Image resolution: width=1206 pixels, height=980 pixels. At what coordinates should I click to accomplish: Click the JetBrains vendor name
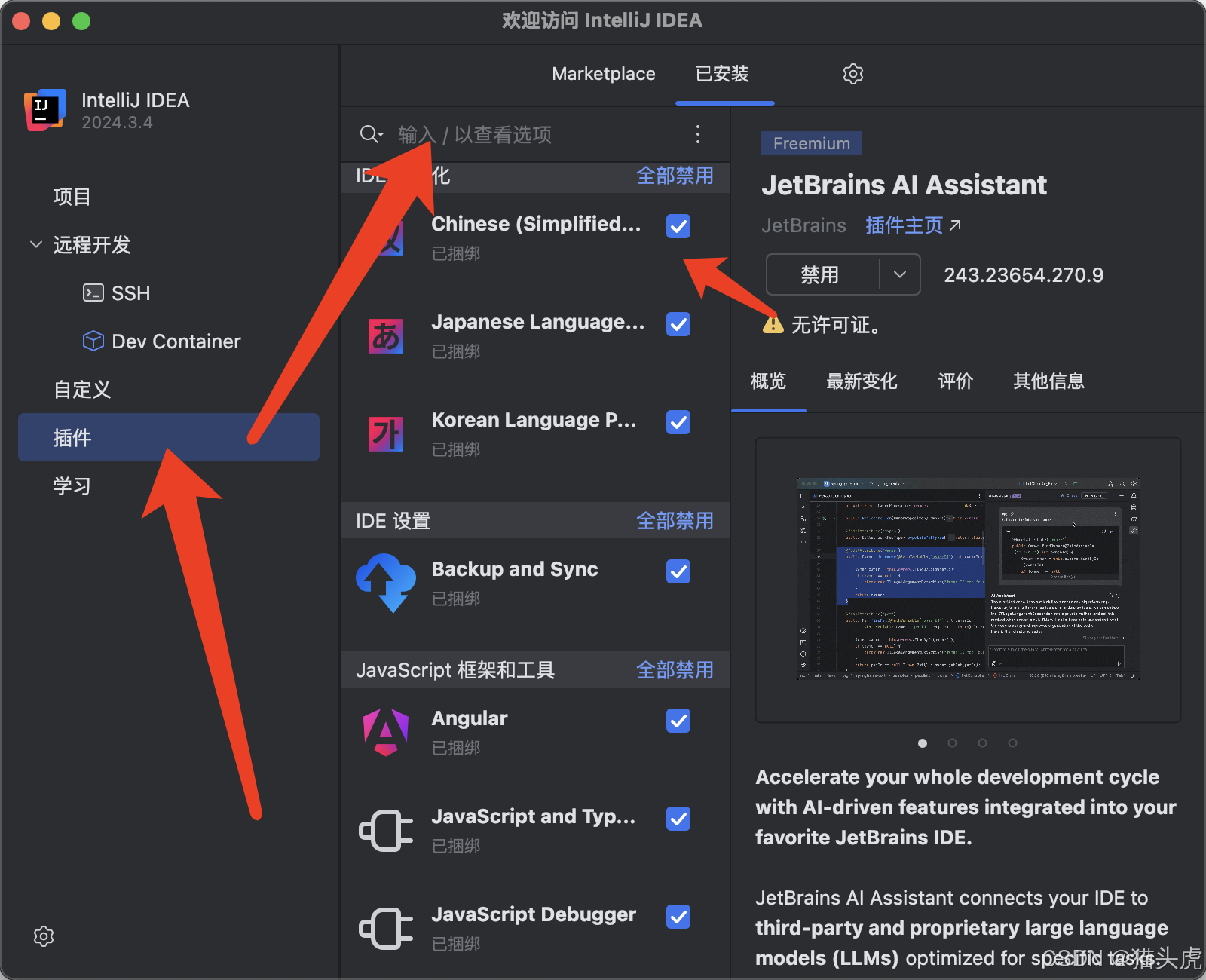pos(803,225)
